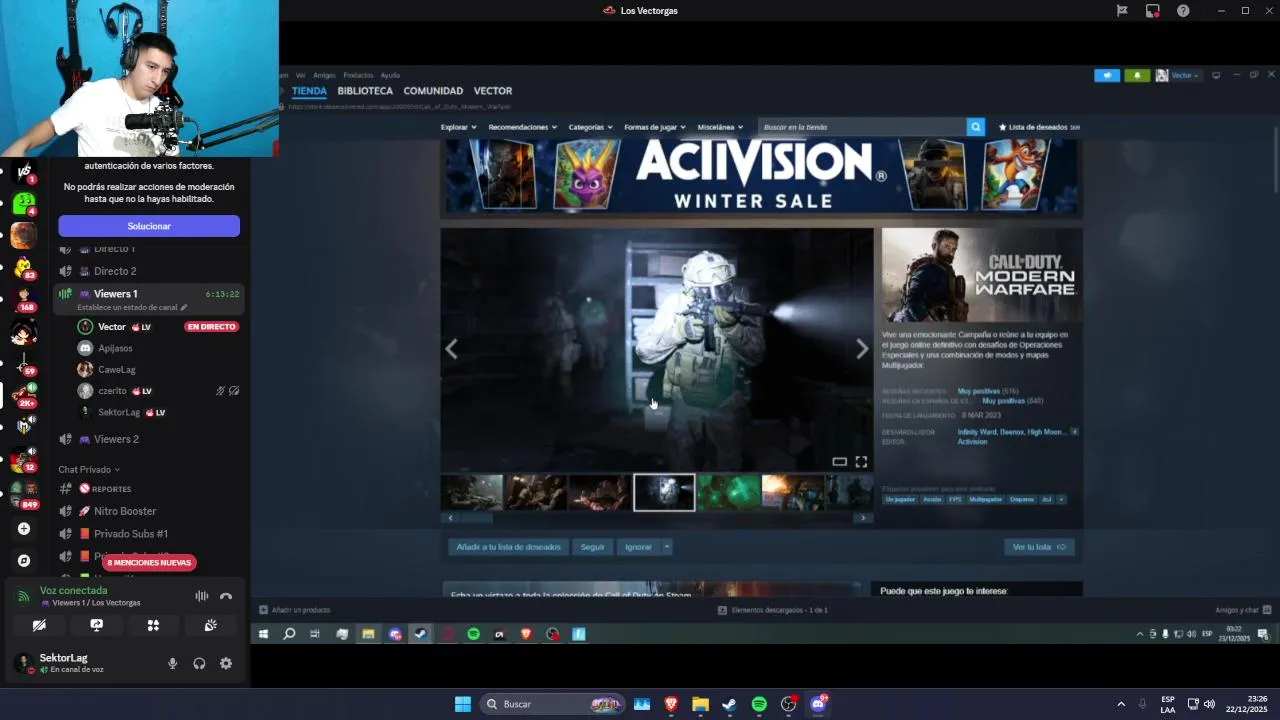Edit channel status pencil icon
Viewport: 1280px width, 720px height.
(183, 307)
